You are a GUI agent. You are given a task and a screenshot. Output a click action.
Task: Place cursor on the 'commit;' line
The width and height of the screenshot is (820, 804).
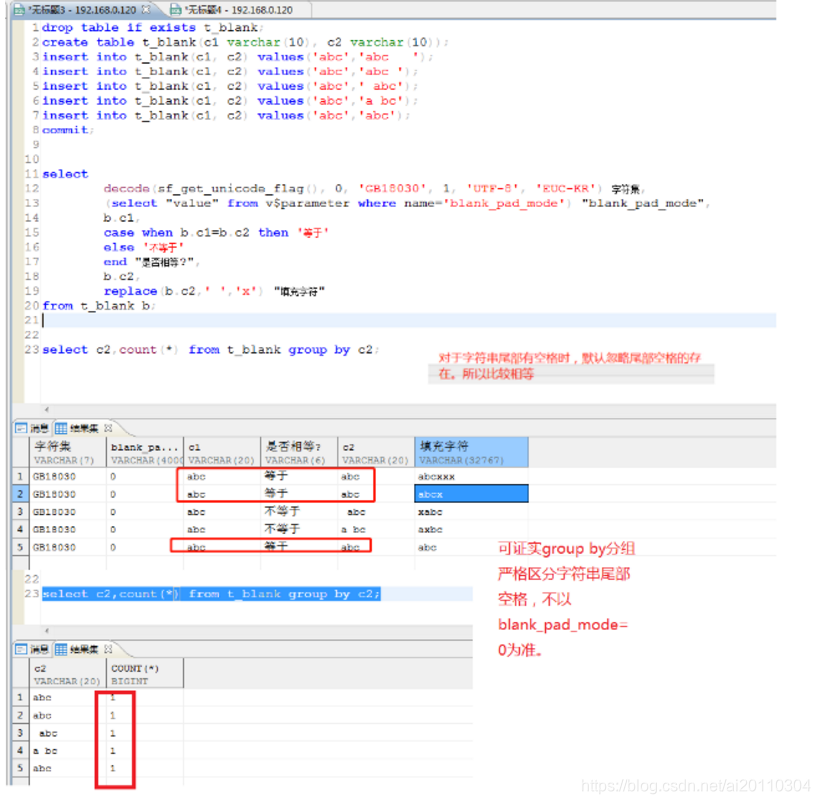click(x=67, y=130)
